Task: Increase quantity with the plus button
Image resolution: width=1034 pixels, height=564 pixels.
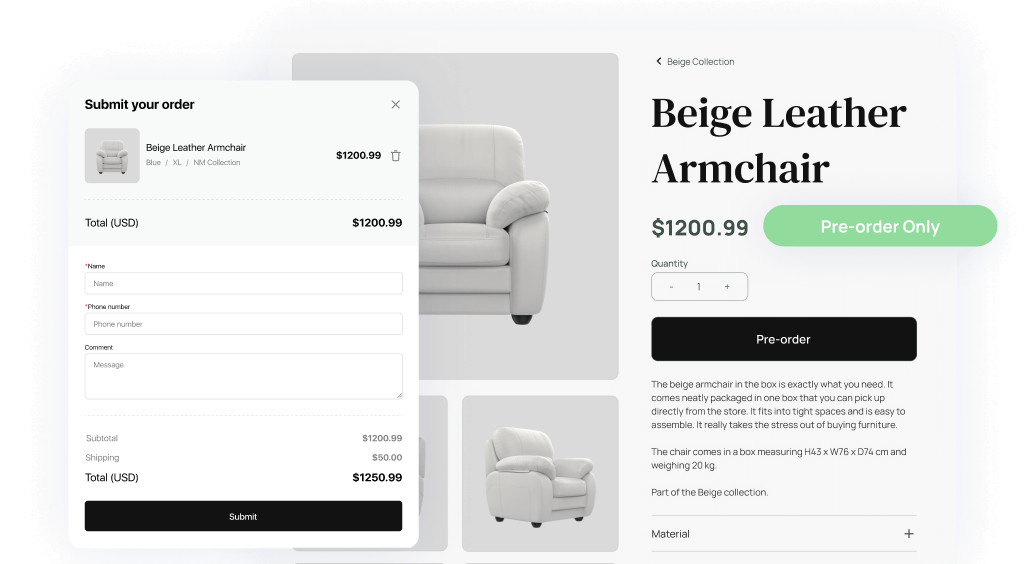Action: coord(727,286)
